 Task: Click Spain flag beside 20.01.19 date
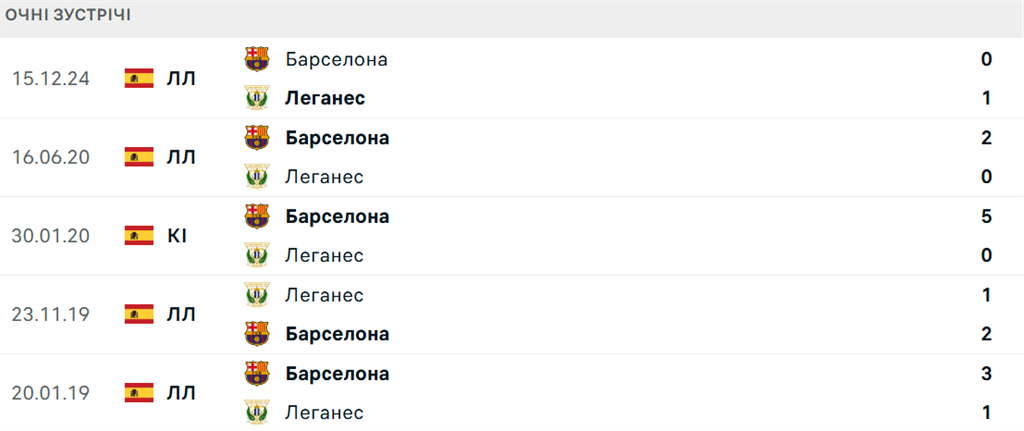click(x=139, y=392)
